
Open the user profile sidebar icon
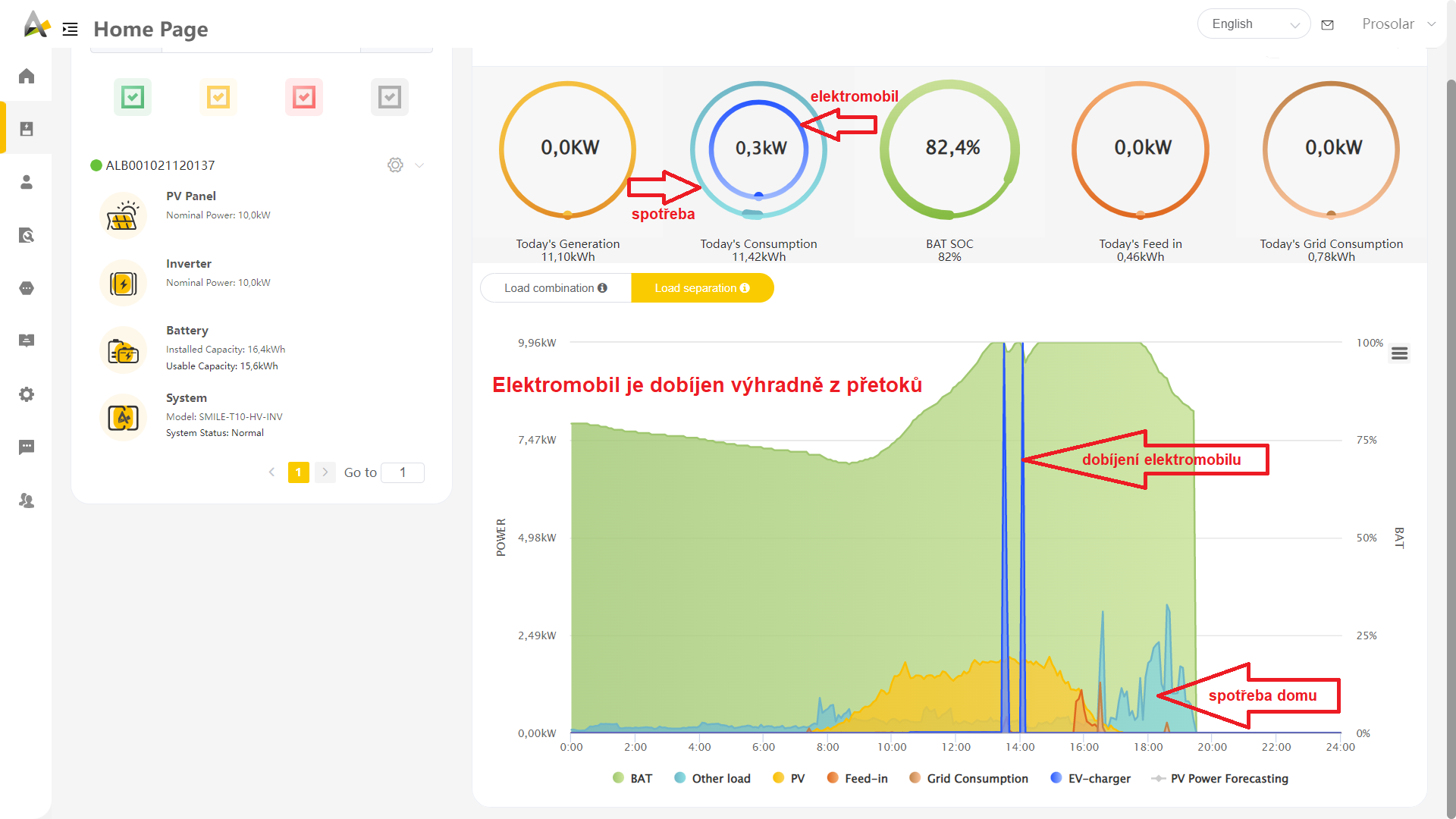click(27, 182)
